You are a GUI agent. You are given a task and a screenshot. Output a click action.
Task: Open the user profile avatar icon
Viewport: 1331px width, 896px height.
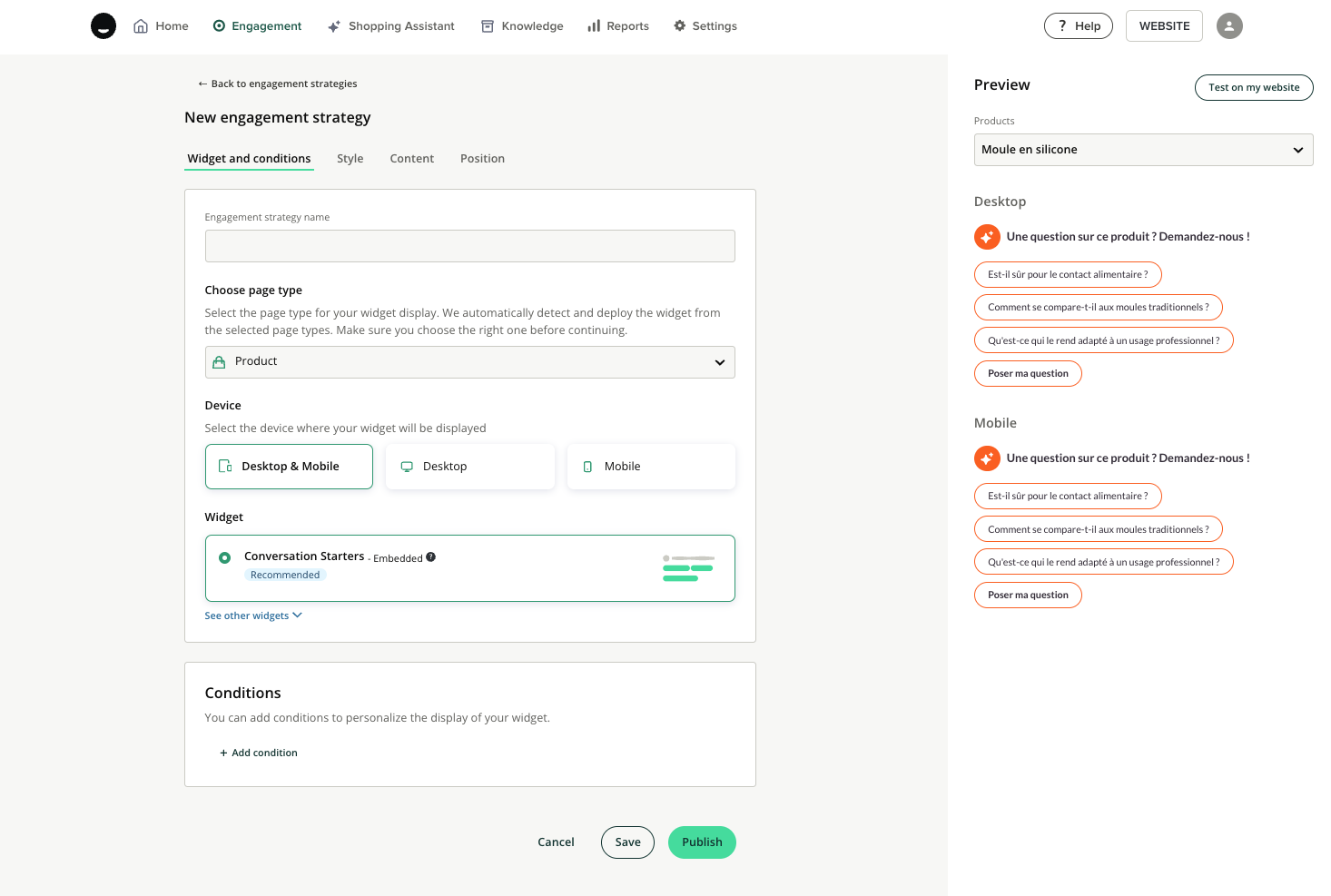click(x=1229, y=26)
